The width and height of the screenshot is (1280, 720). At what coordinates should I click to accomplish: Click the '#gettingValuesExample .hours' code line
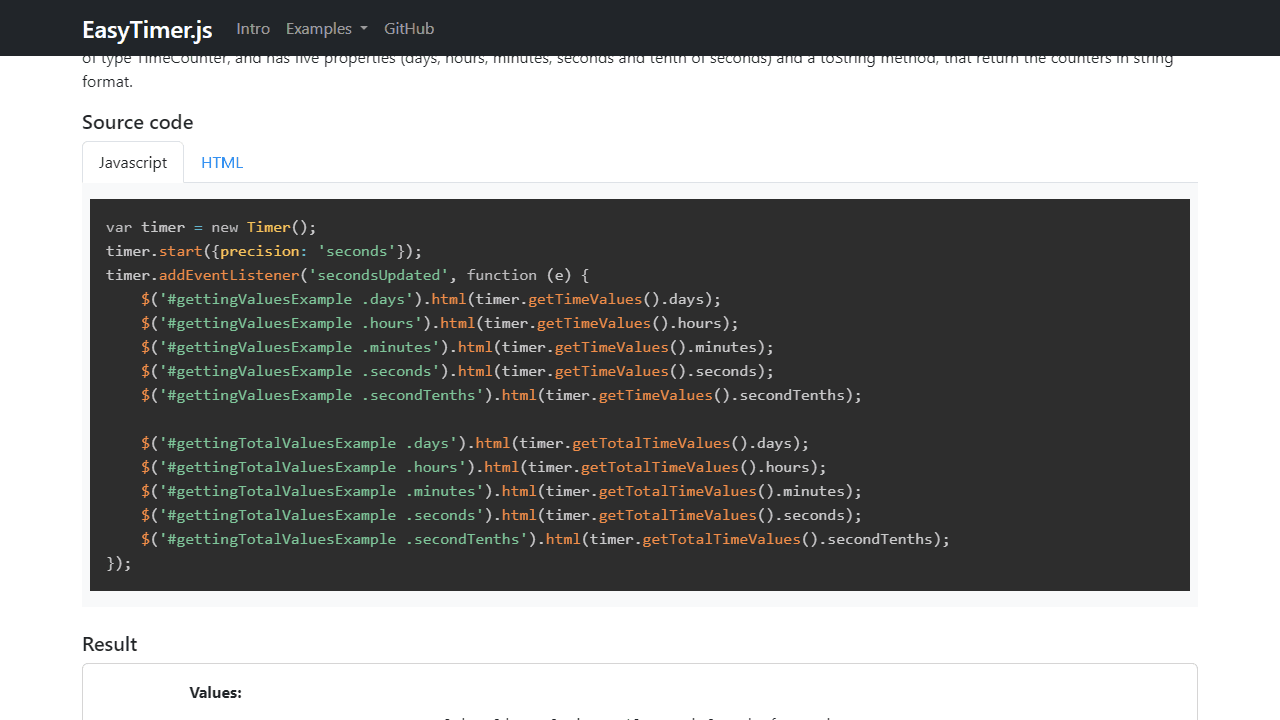pos(440,323)
